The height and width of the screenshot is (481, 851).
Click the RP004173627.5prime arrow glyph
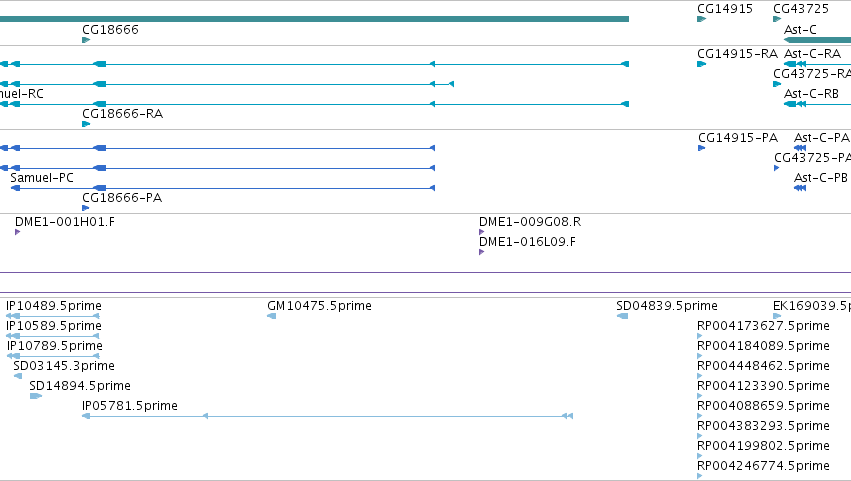[x=700, y=336]
